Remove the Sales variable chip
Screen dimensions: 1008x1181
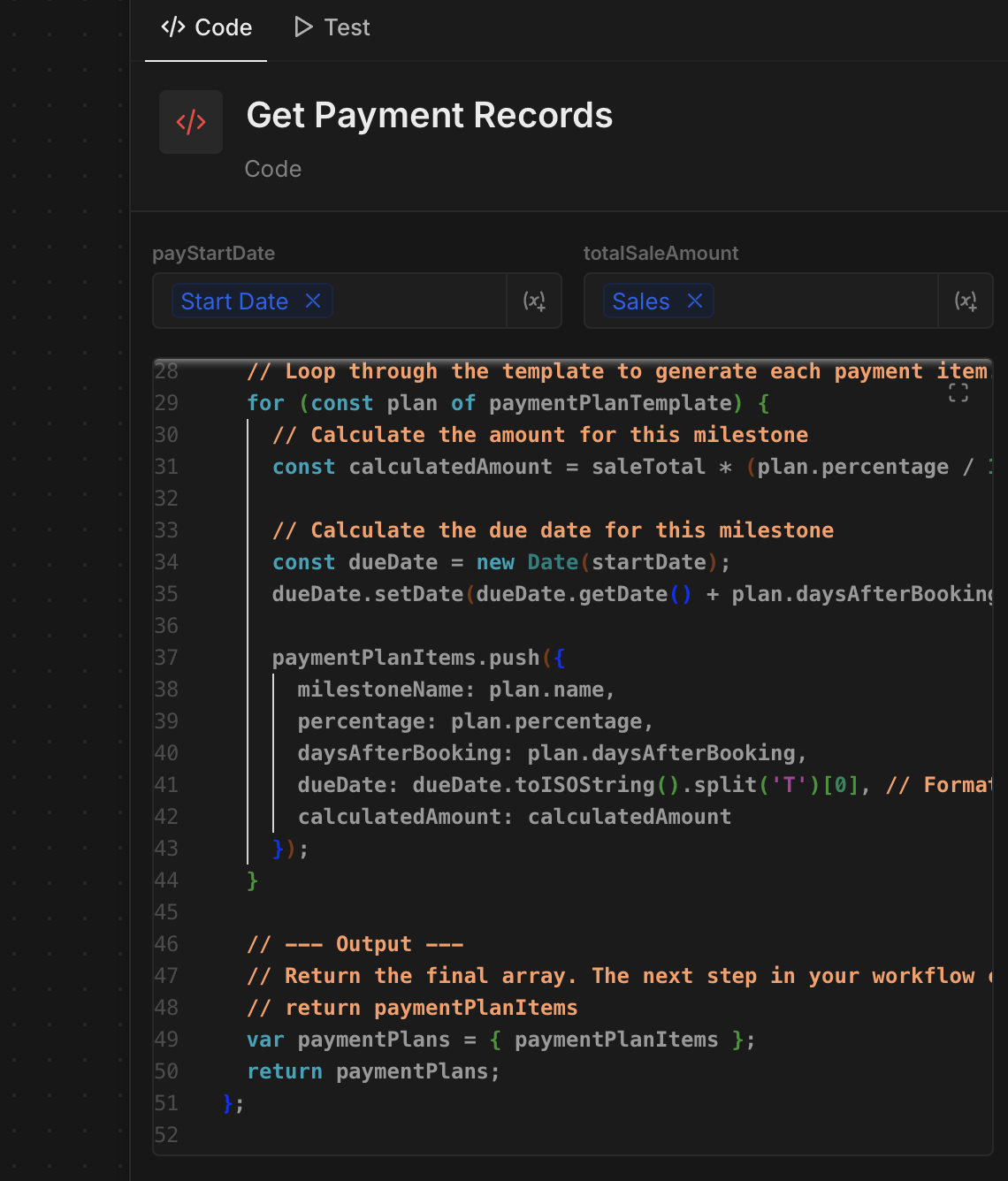pyautogui.click(x=695, y=301)
